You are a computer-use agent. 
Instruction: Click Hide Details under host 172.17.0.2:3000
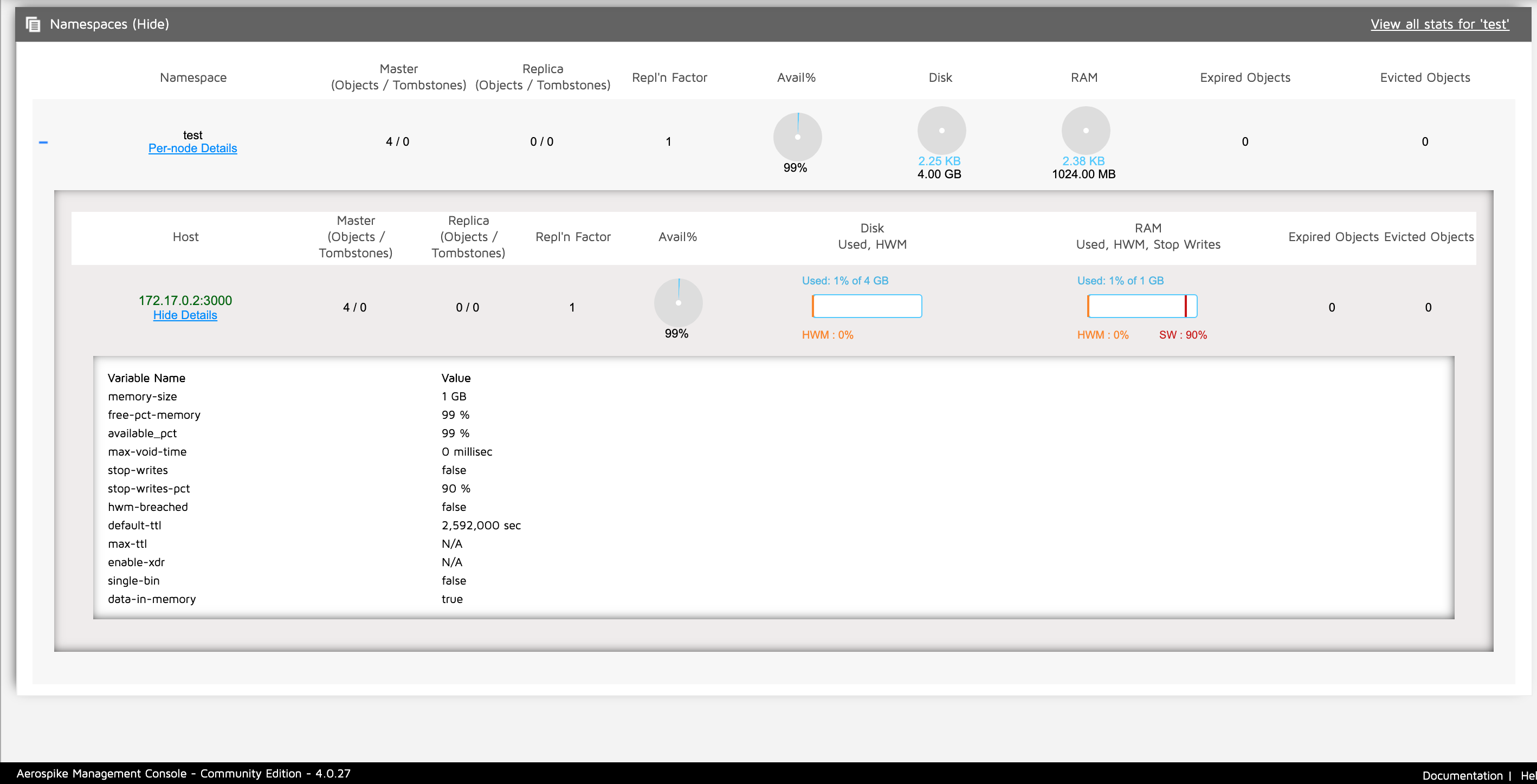(185, 315)
